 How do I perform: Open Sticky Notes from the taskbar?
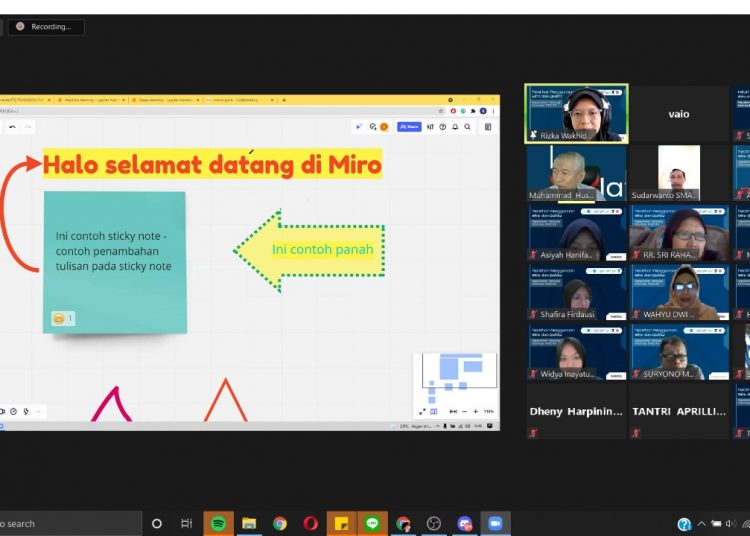342,524
